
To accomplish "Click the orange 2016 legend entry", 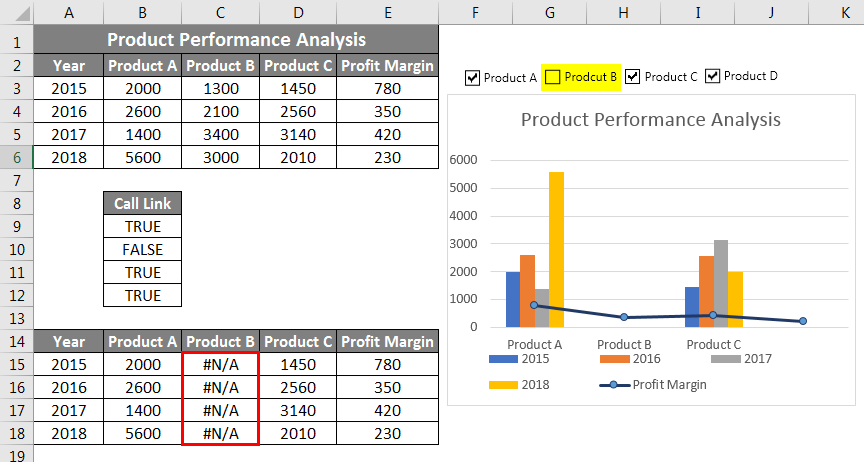I will click(630, 359).
